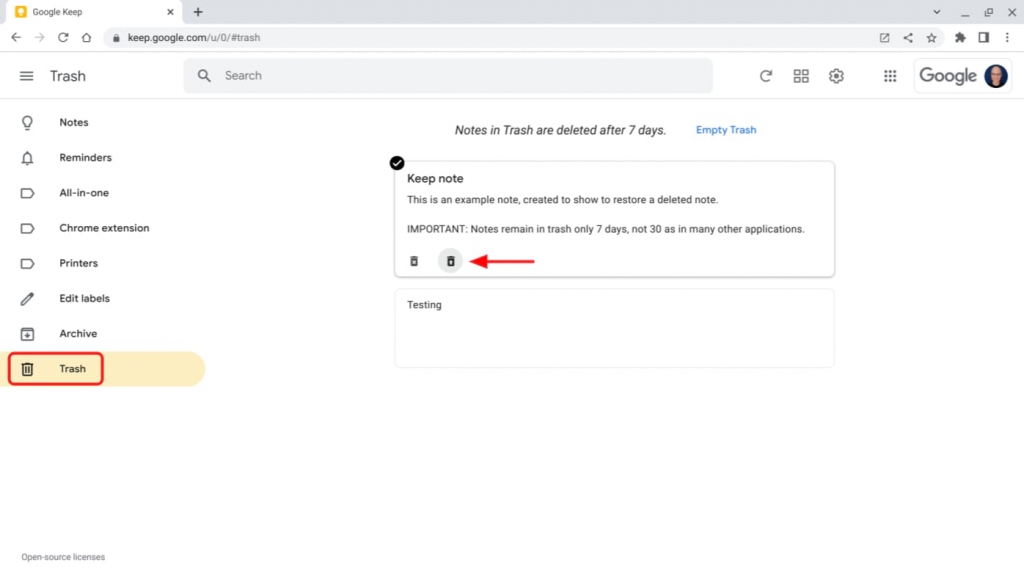Image resolution: width=1024 pixels, height=576 pixels.
Task: Open Reminders from the sidebar
Action: pyautogui.click(x=85, y=157)
